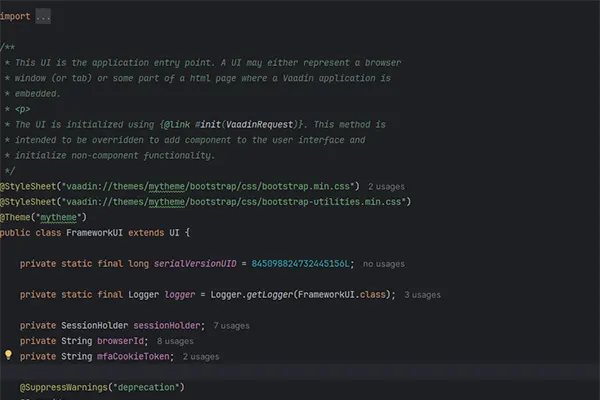Click the serialVersionUID field name
The height and width of the screenshot is (400, 600).
[195, 264]
